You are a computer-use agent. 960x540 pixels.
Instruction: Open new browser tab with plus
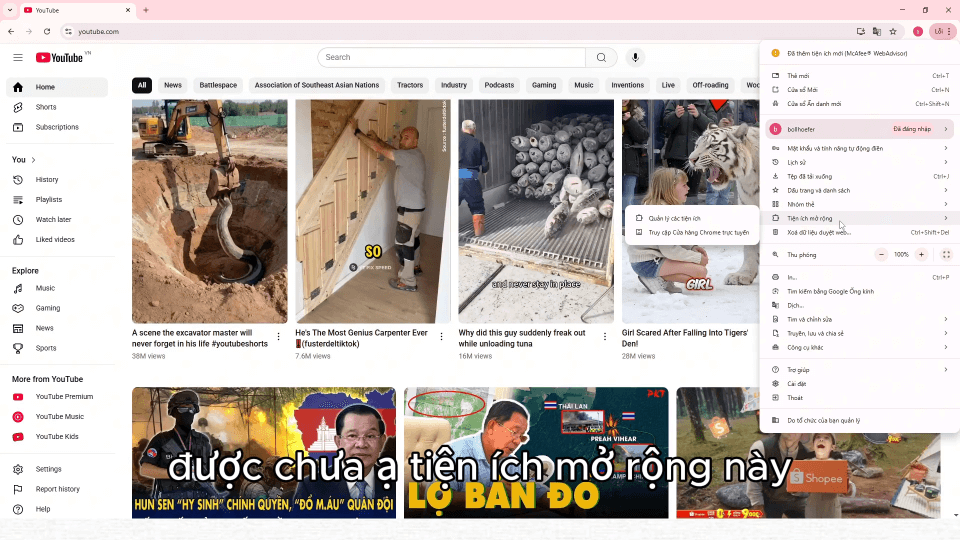pyautogui.click(x=146, y=10)
